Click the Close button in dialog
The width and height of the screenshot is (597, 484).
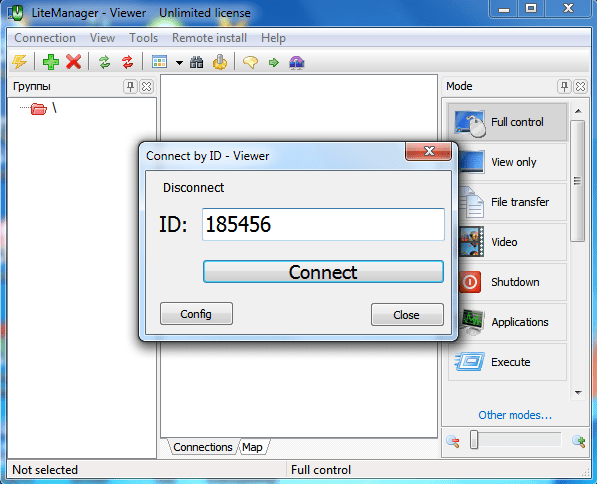click(407, 315)
